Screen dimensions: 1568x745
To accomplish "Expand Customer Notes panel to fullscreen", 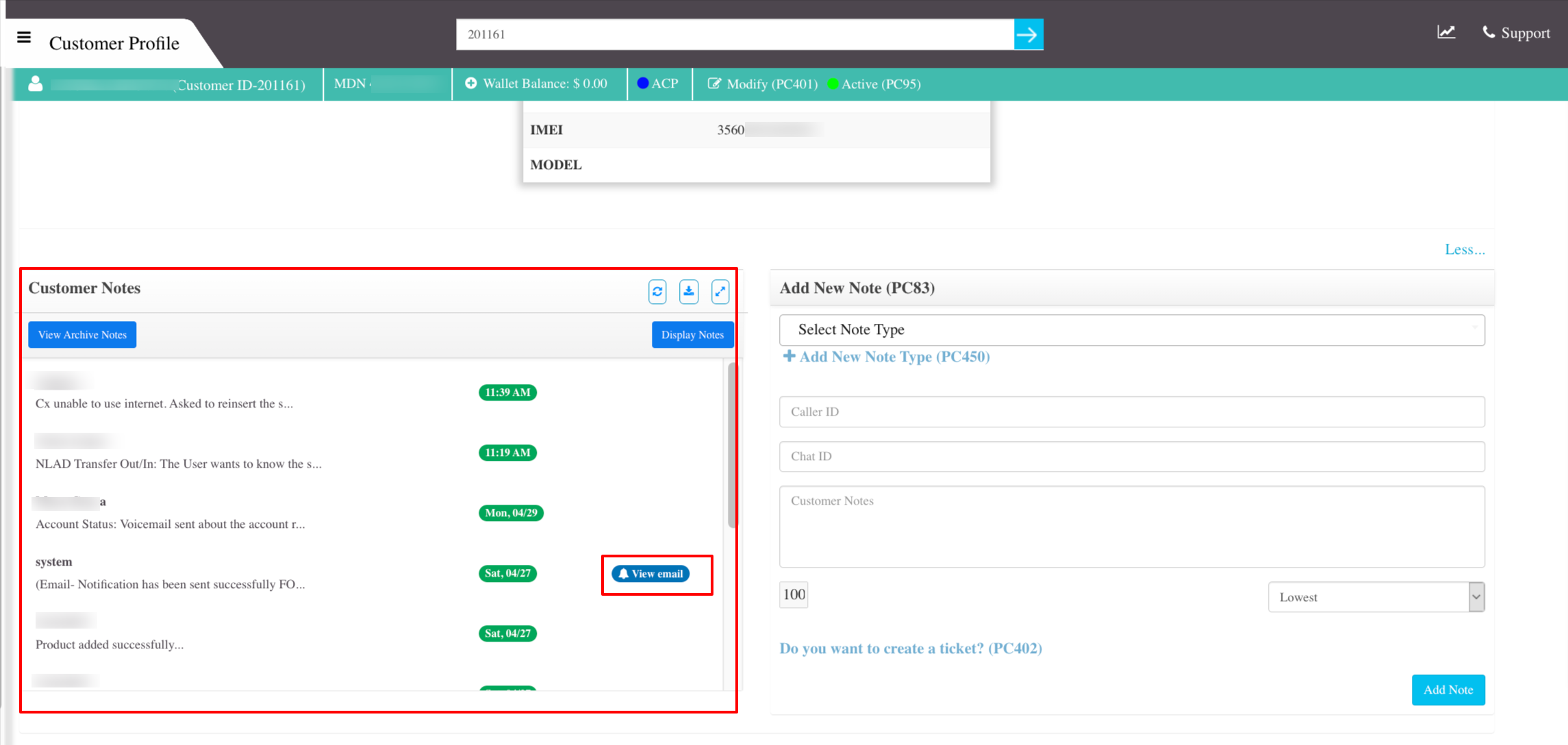I will tap(720, 292).
